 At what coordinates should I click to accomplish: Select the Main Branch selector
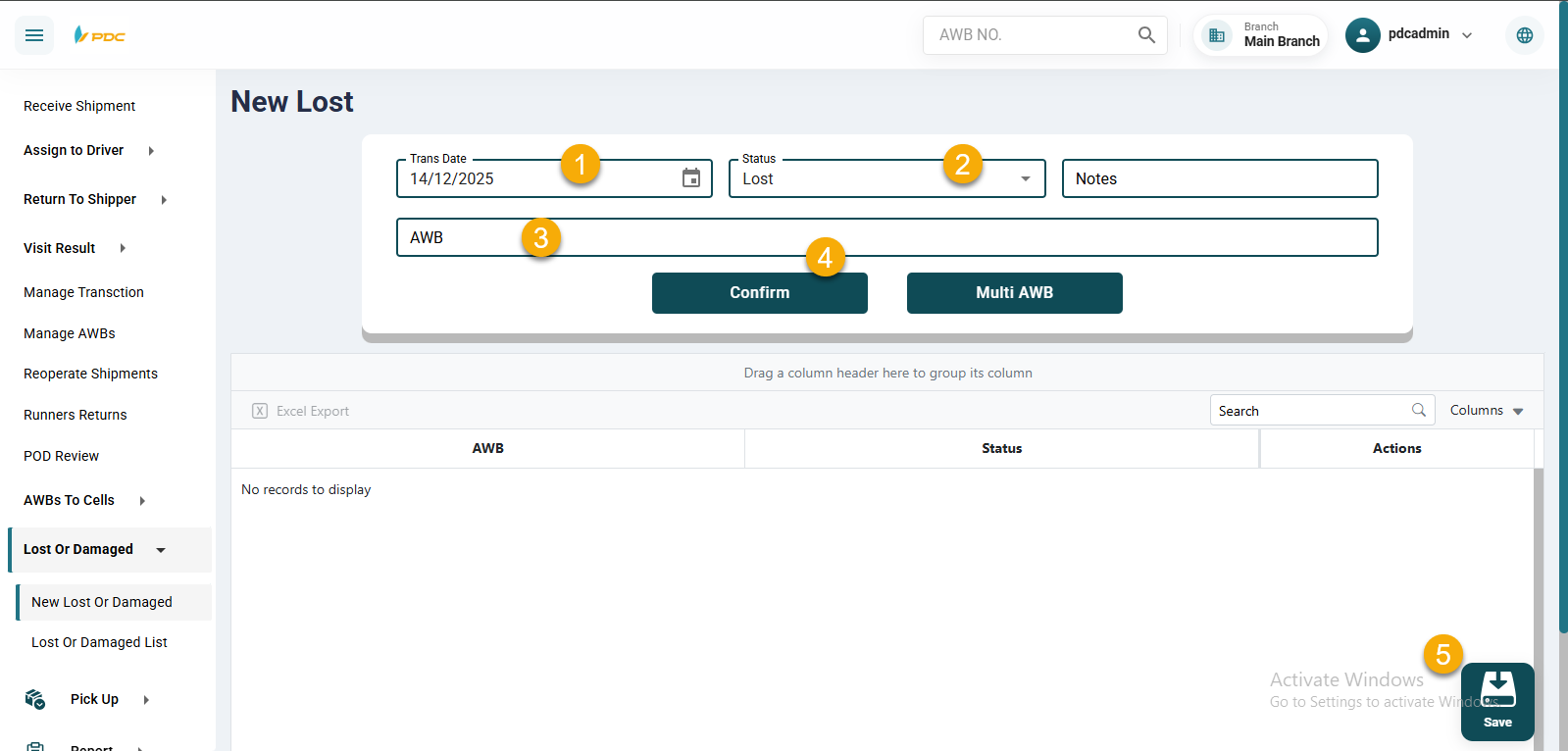coord(1261,35)
